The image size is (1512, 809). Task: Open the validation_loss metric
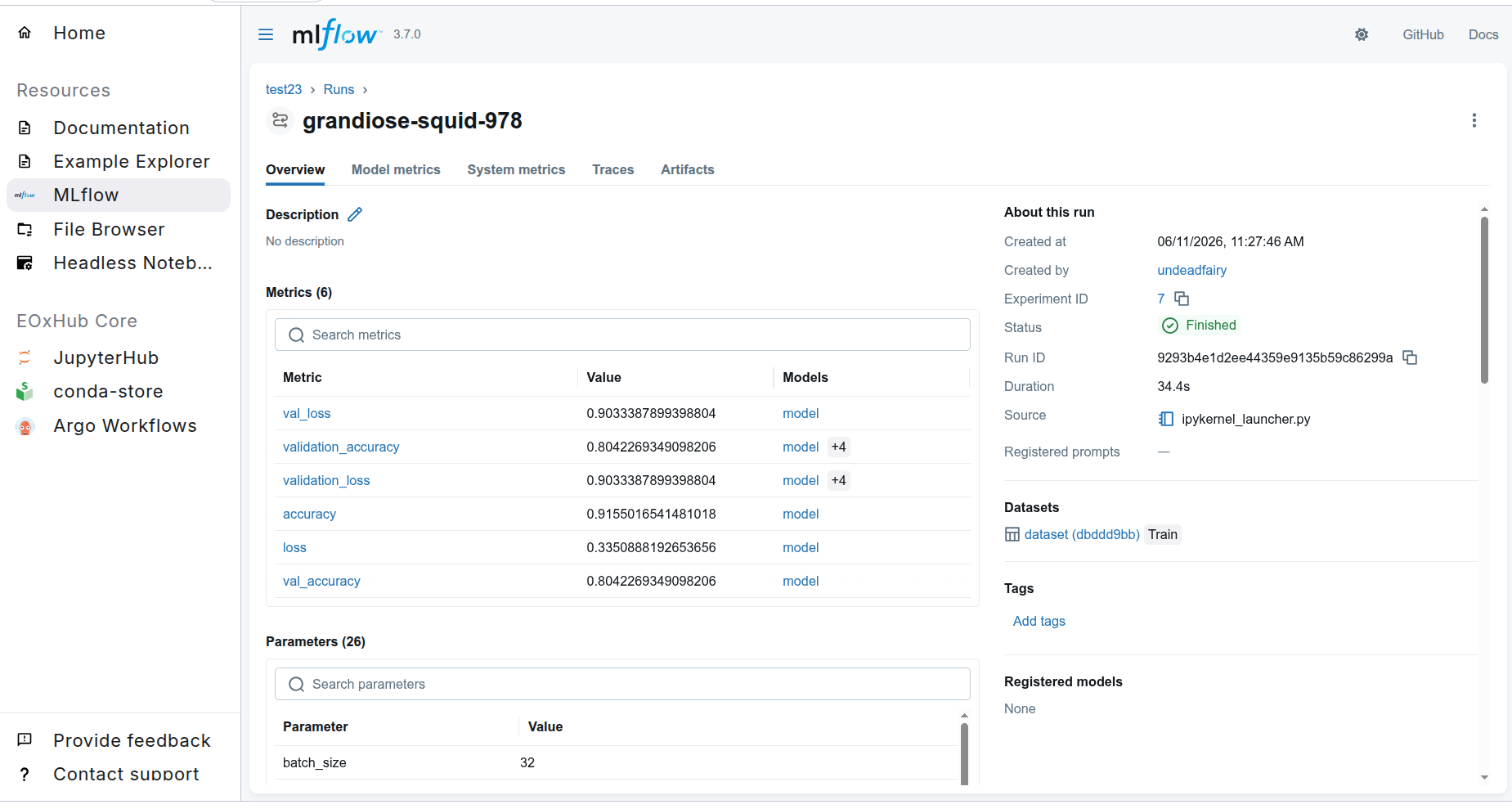pyautogui.click(x=326, y=480)
